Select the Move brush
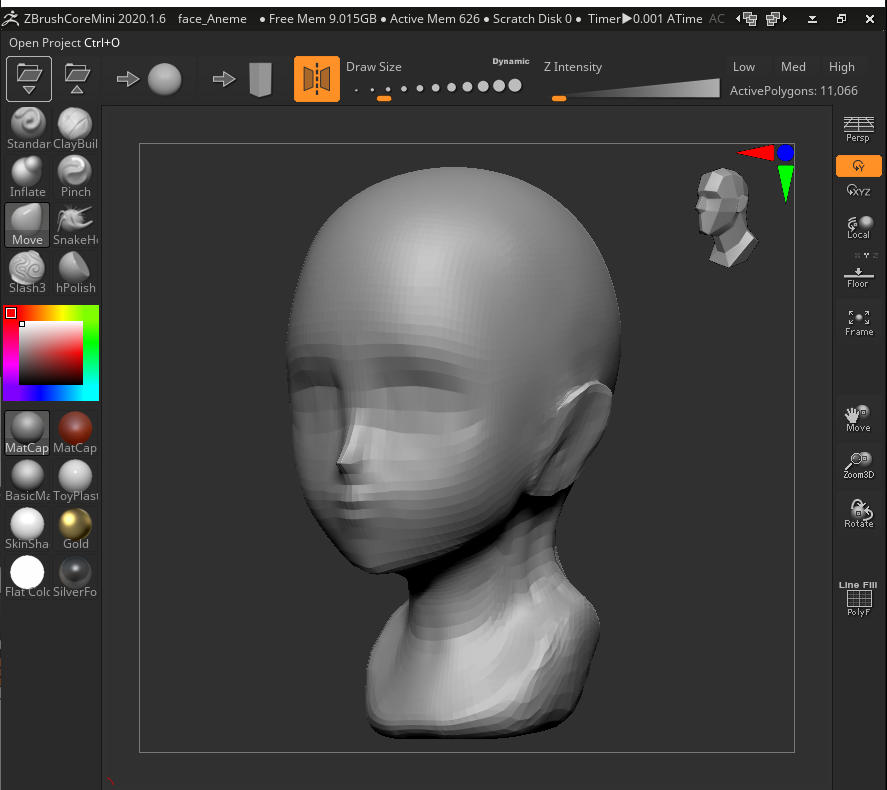 (x=28, y=225)
